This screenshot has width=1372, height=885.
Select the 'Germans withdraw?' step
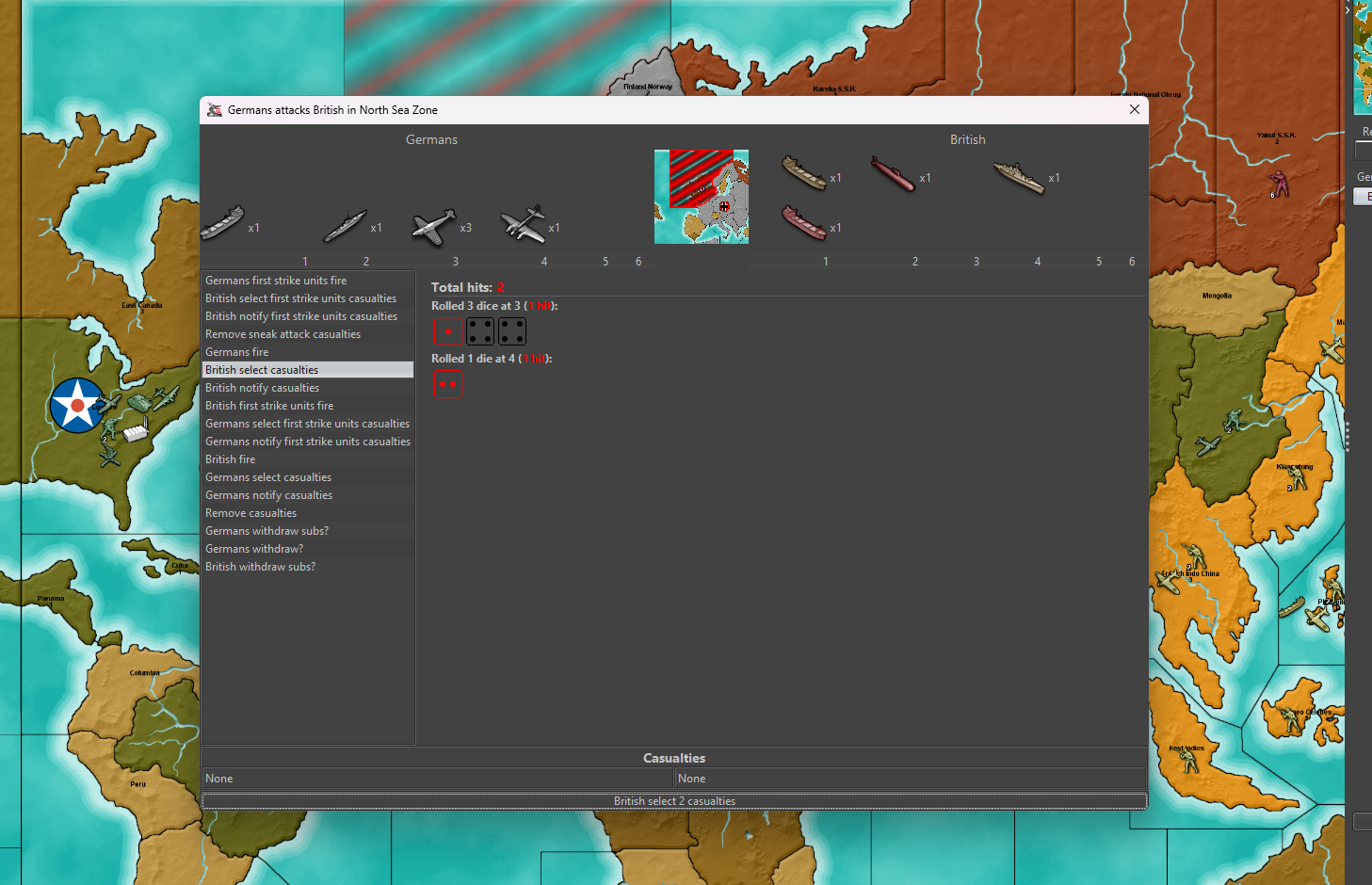point(308,549)
